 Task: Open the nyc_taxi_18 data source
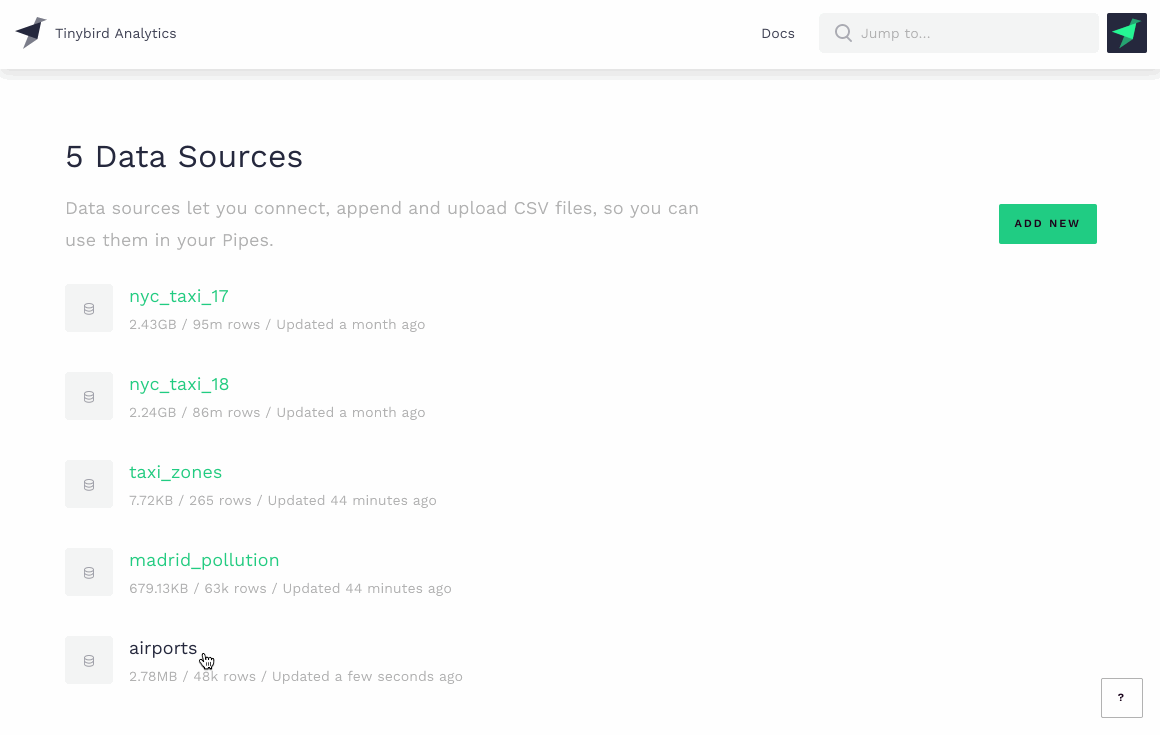(179, 384)
